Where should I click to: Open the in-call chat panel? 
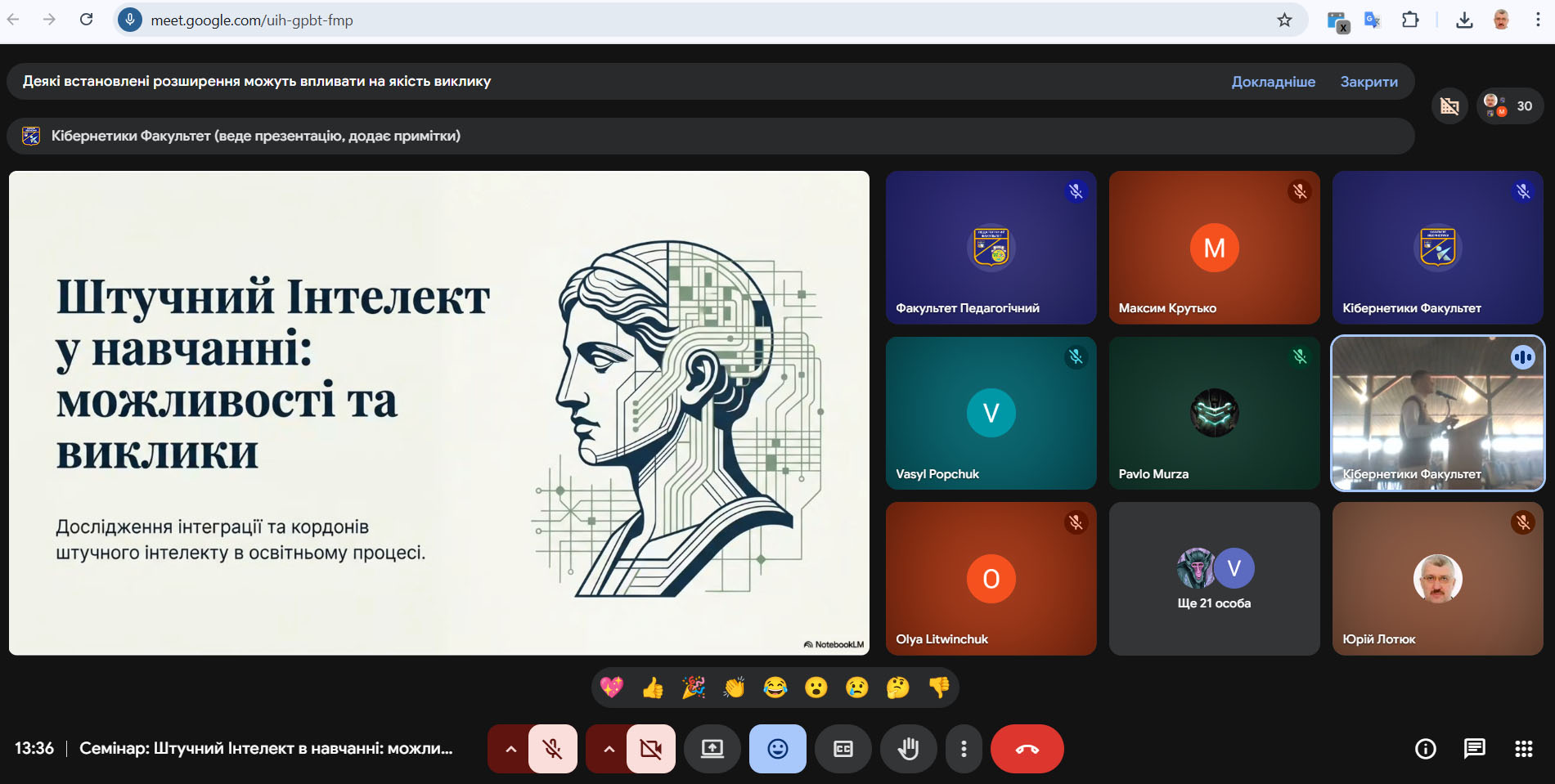(1474, 749)
